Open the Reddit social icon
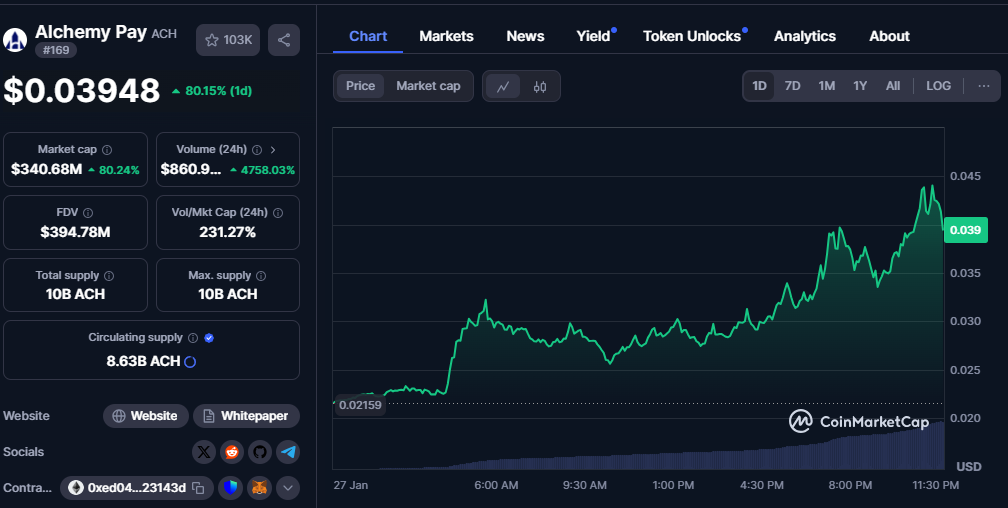Image resolution: width=1008 pixels, height=508 pixels. [x=232, y=452]
